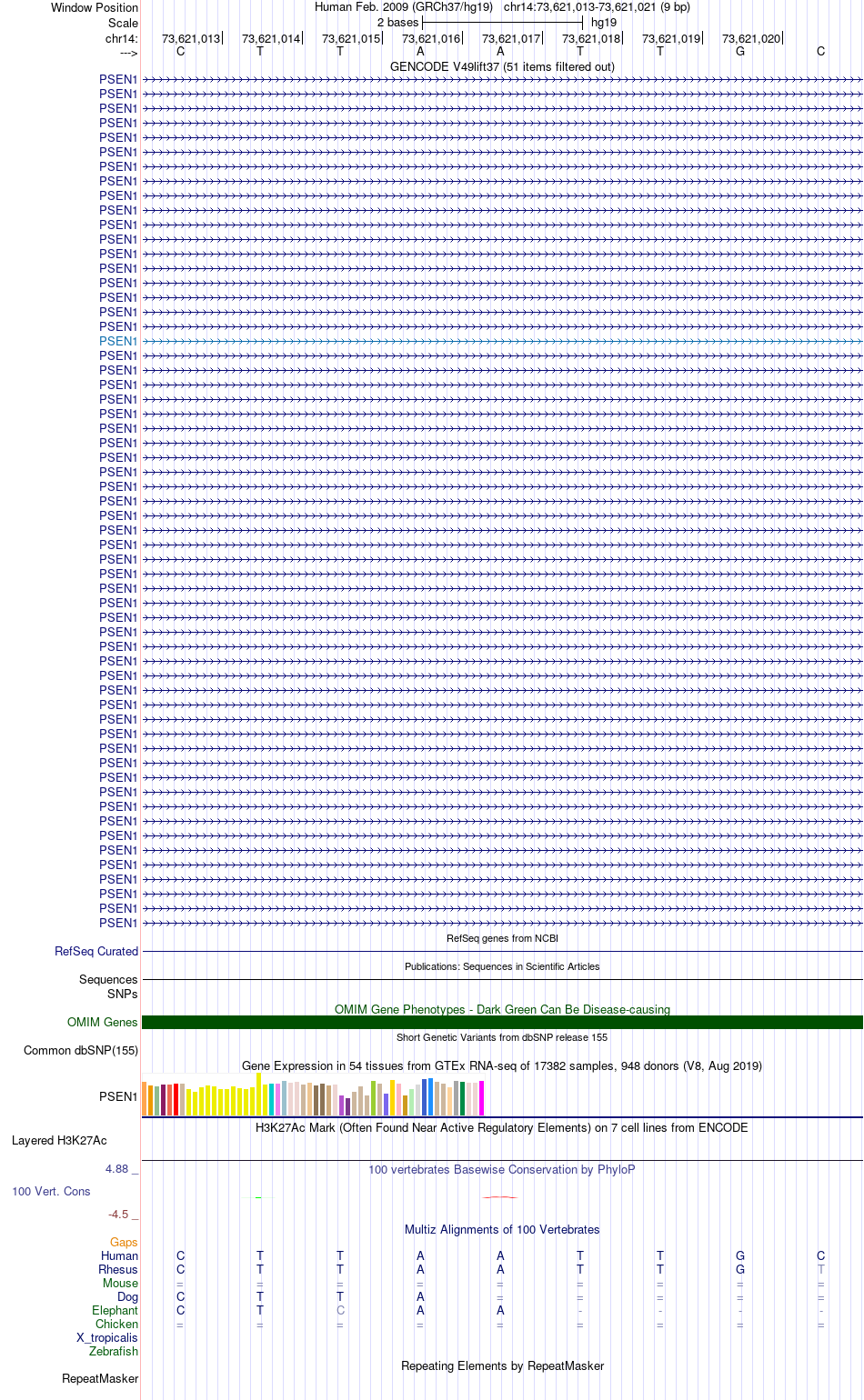Click the PSEN1 label beside the GTEx bar graph

pos(118,1096)
